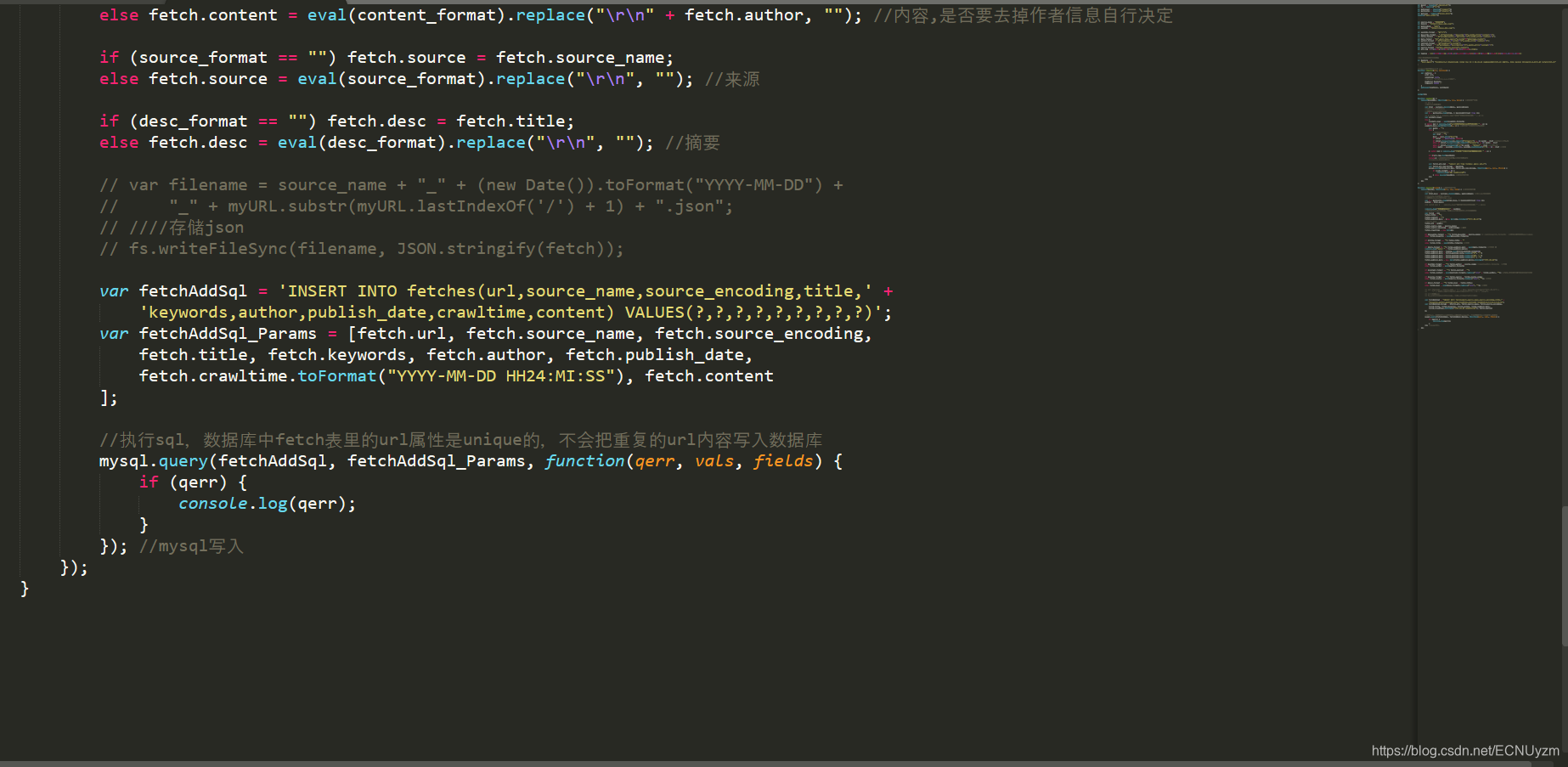The width and height of the screenshot is (1568, 767).
Task: Click the vertical scrollbar thumb
Action: [x=1564, y=578]
